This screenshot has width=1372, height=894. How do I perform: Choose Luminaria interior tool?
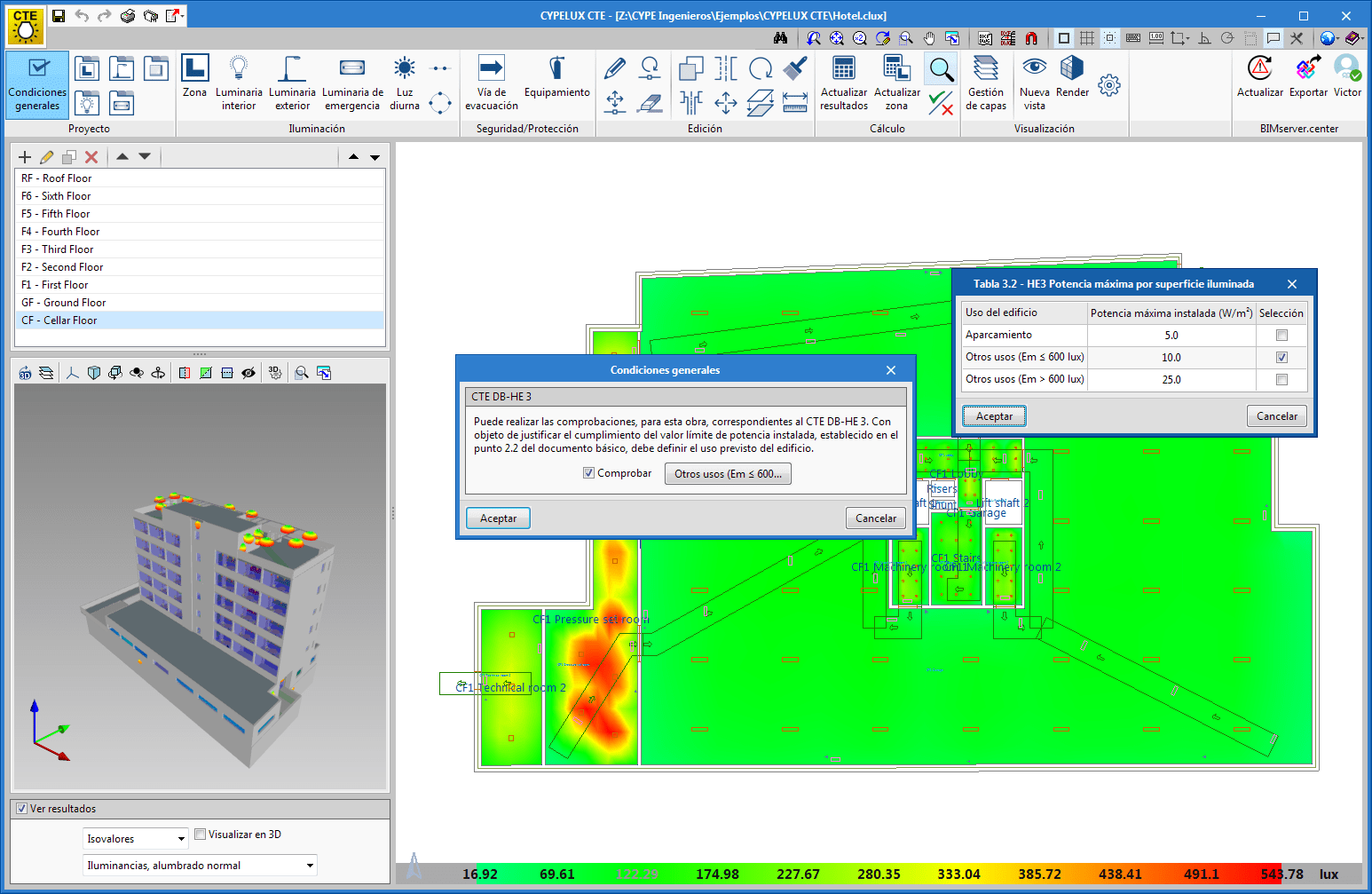[239, 83]
